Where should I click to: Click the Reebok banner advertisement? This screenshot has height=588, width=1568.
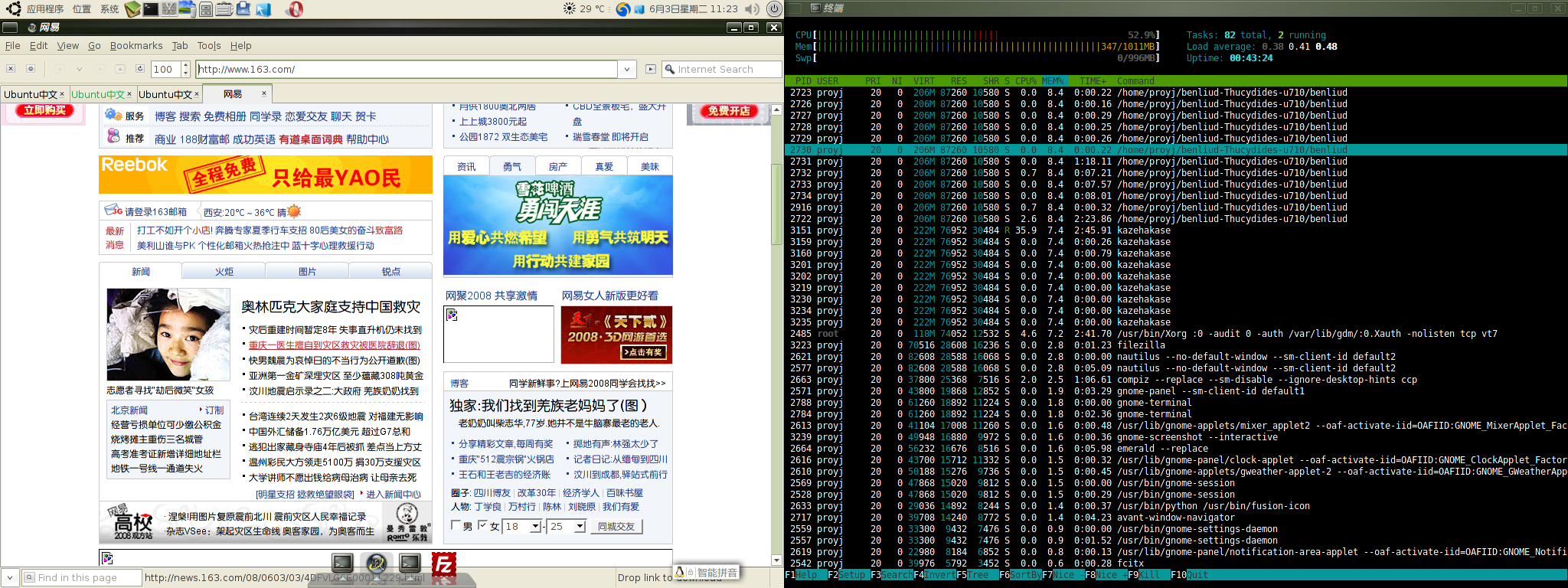pyautogui.click(x=266, y=175)
